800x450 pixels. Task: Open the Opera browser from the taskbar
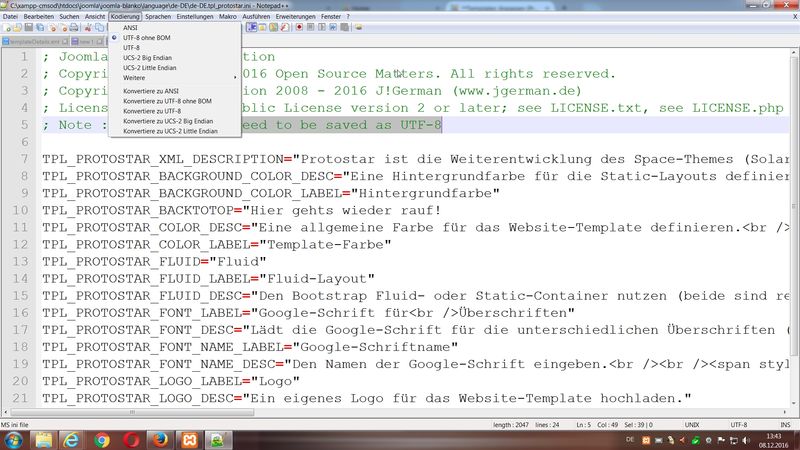click(131, 439)
